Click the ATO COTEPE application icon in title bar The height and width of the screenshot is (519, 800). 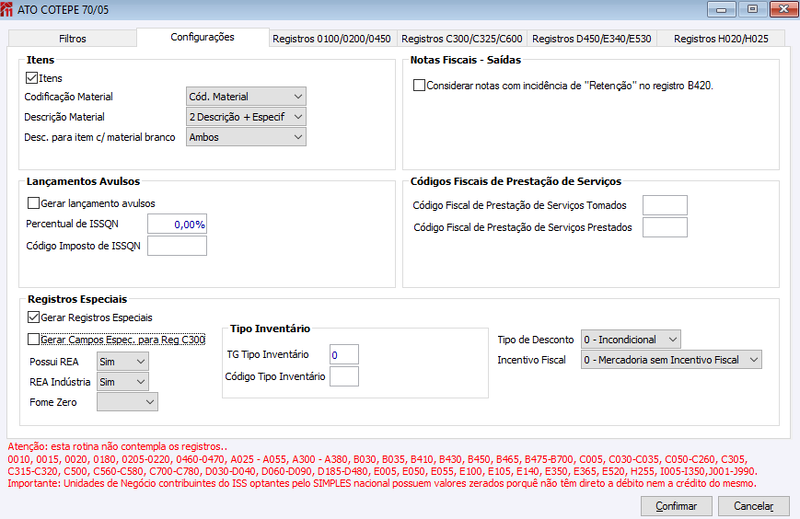pos(7,9)
